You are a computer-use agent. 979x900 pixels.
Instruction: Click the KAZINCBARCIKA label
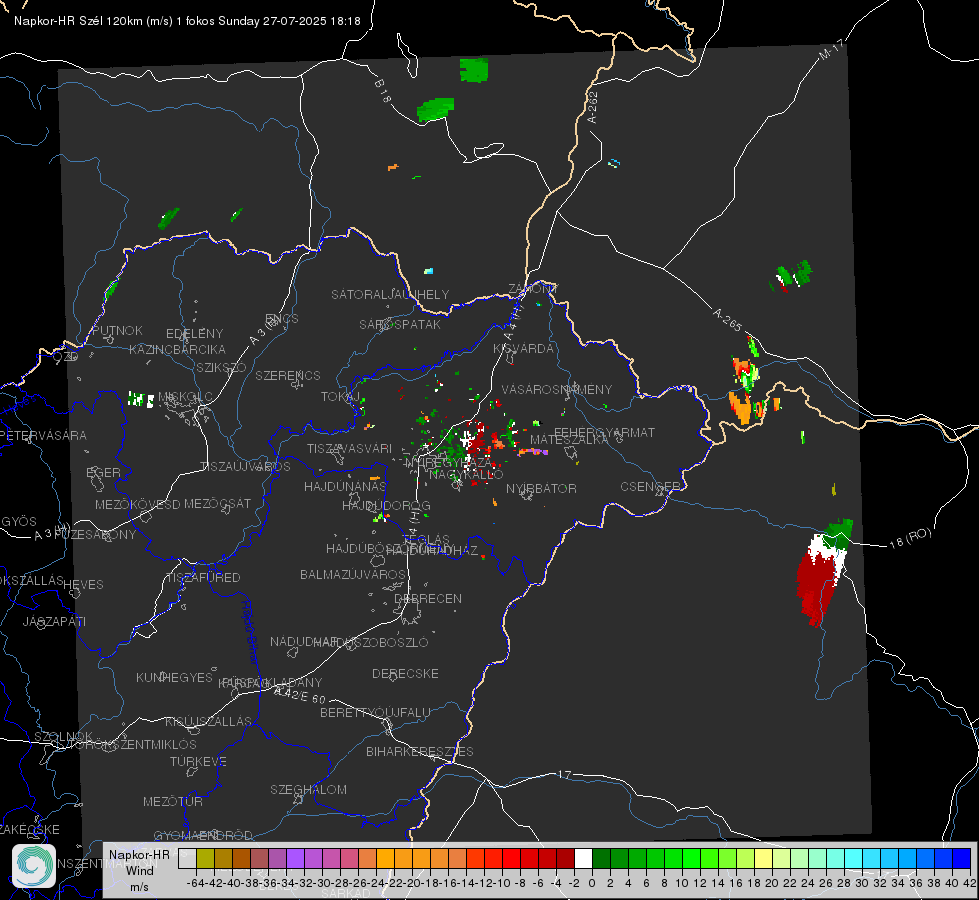[x=177, y=349]
